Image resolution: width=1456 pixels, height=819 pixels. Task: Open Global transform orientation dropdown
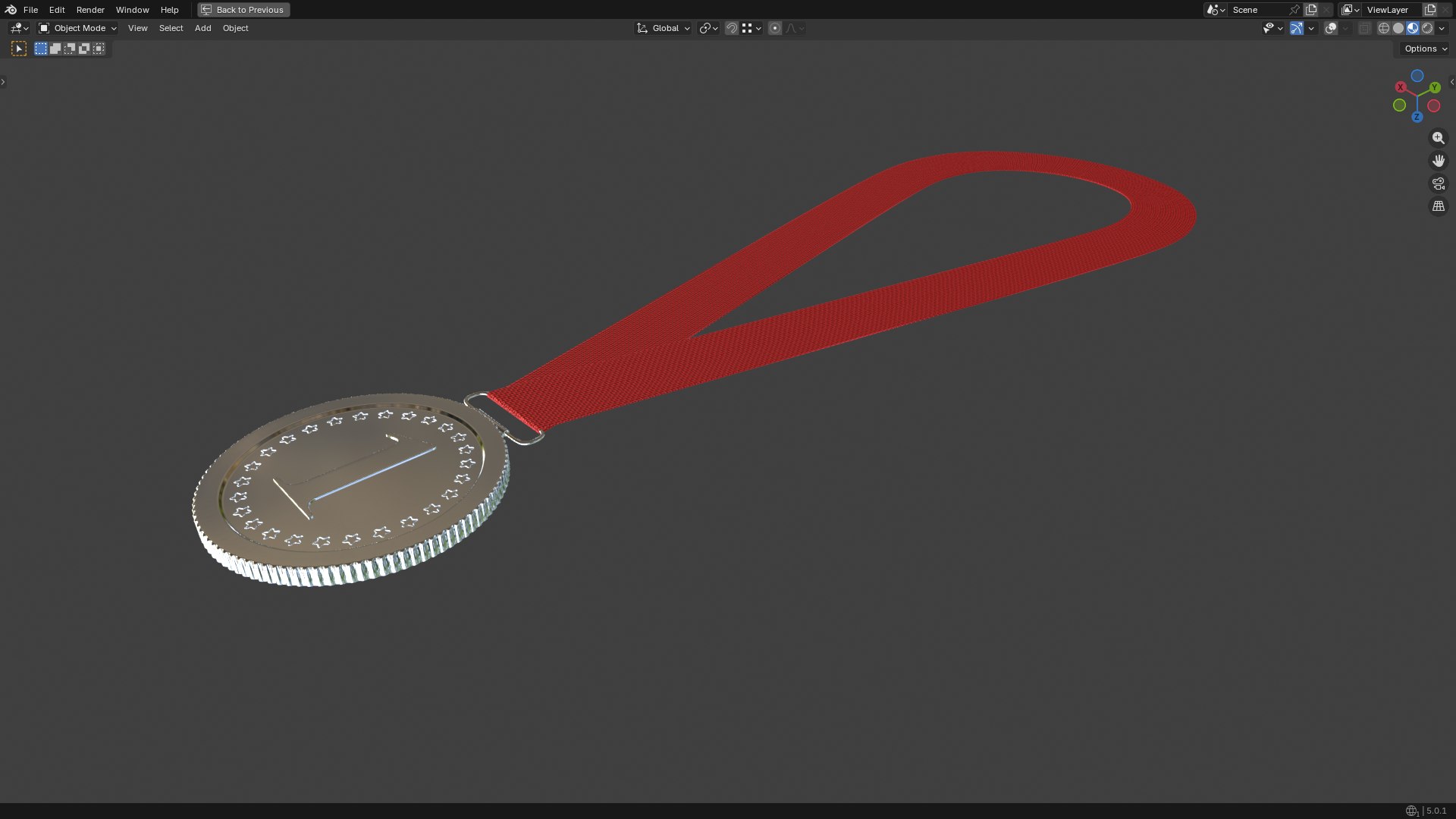coord(664,28)
